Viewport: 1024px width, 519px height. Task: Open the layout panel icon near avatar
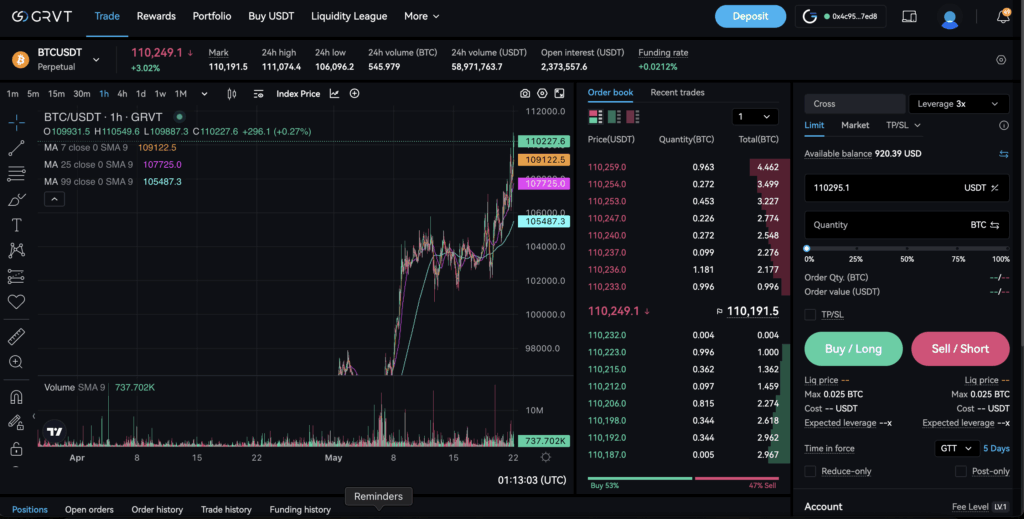click(x=909, y=17)
